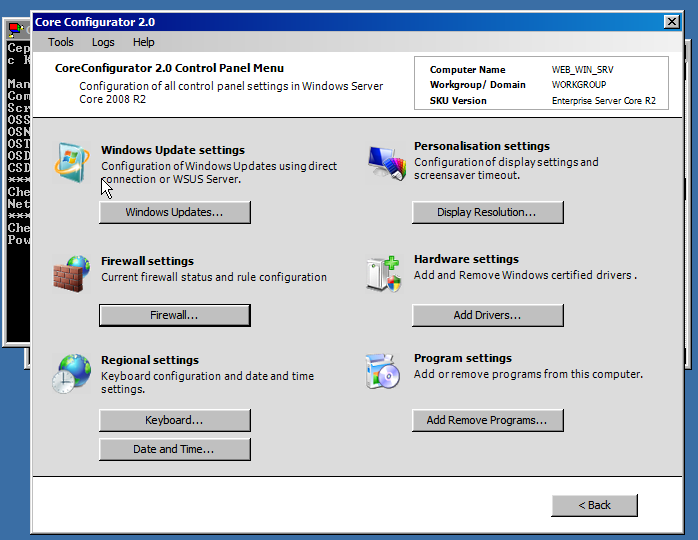Screen dimensions: 698x540
Task: Open the Windows Updates configuration
Action: [174, 212]
